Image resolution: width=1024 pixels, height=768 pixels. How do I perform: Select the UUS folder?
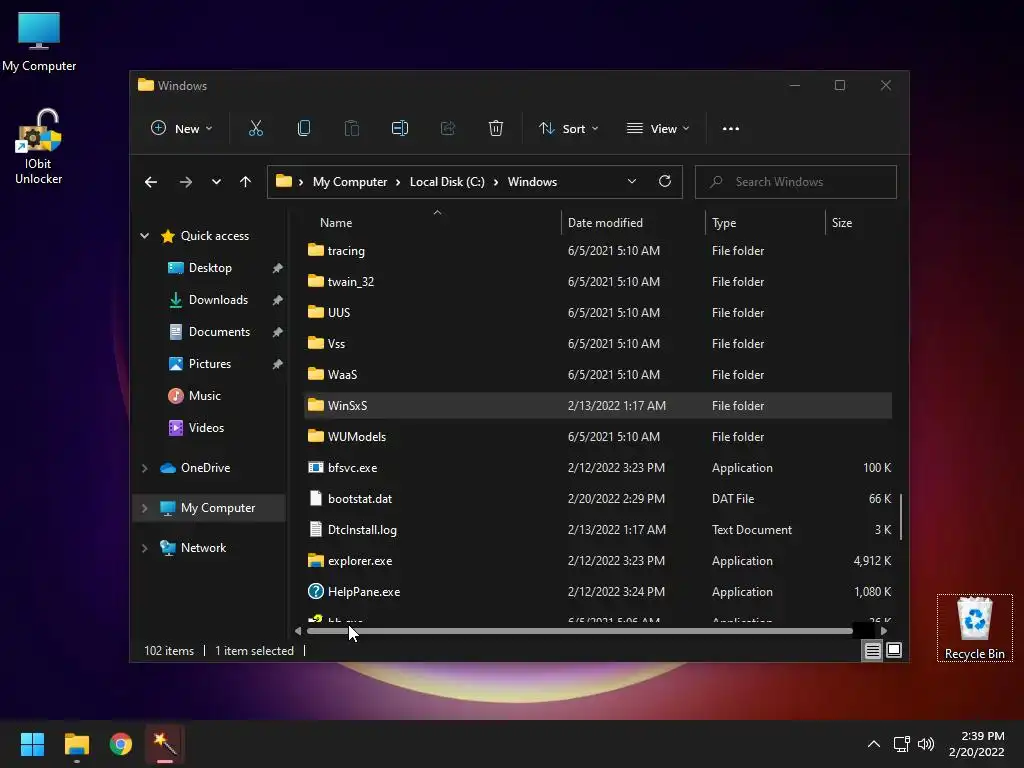598,313
